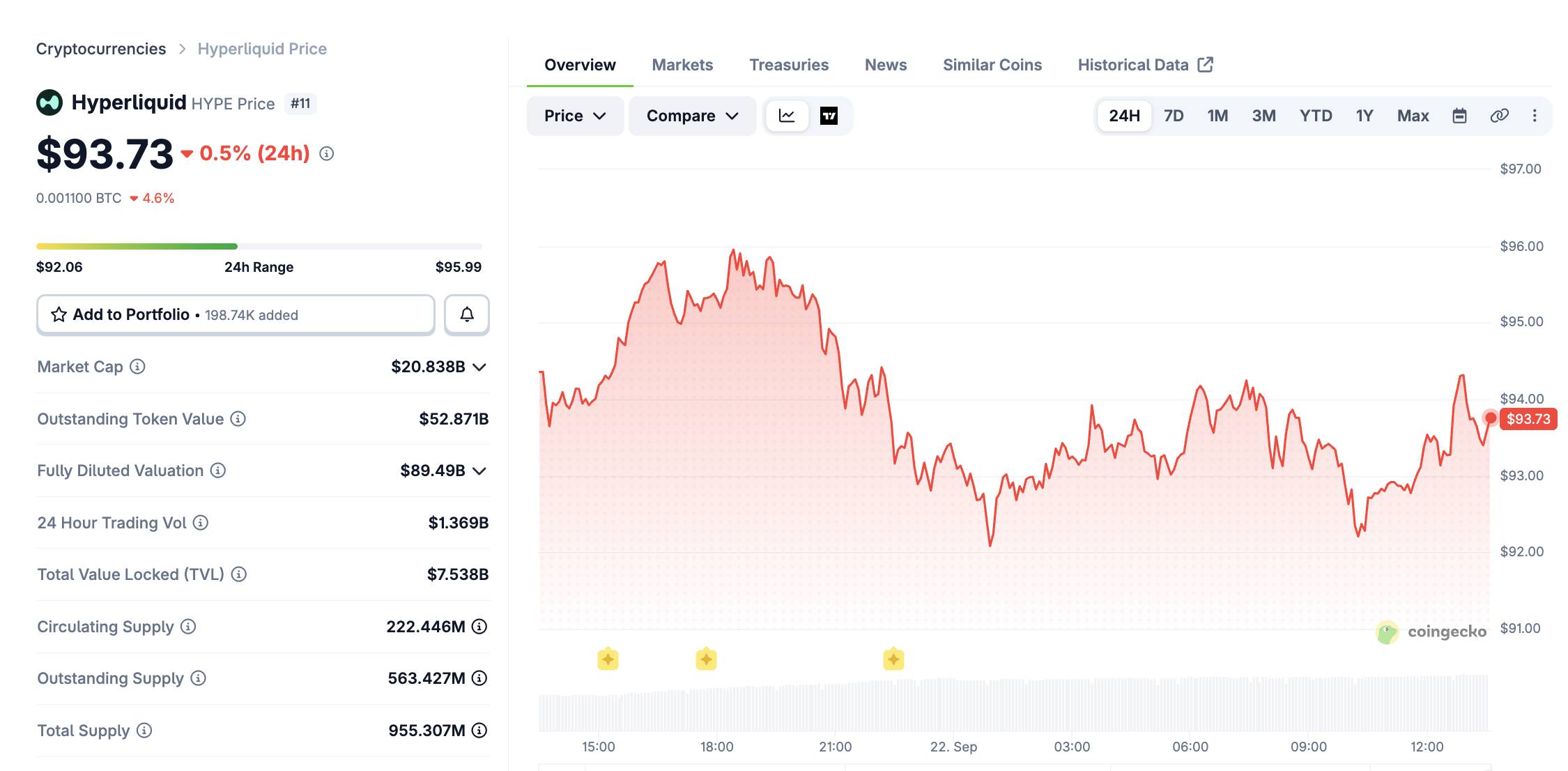Image resolution: width=1568 pixels, height=771 pixels.
Task: Click info icon beside 955.307M value
Action: click(479, 731)
